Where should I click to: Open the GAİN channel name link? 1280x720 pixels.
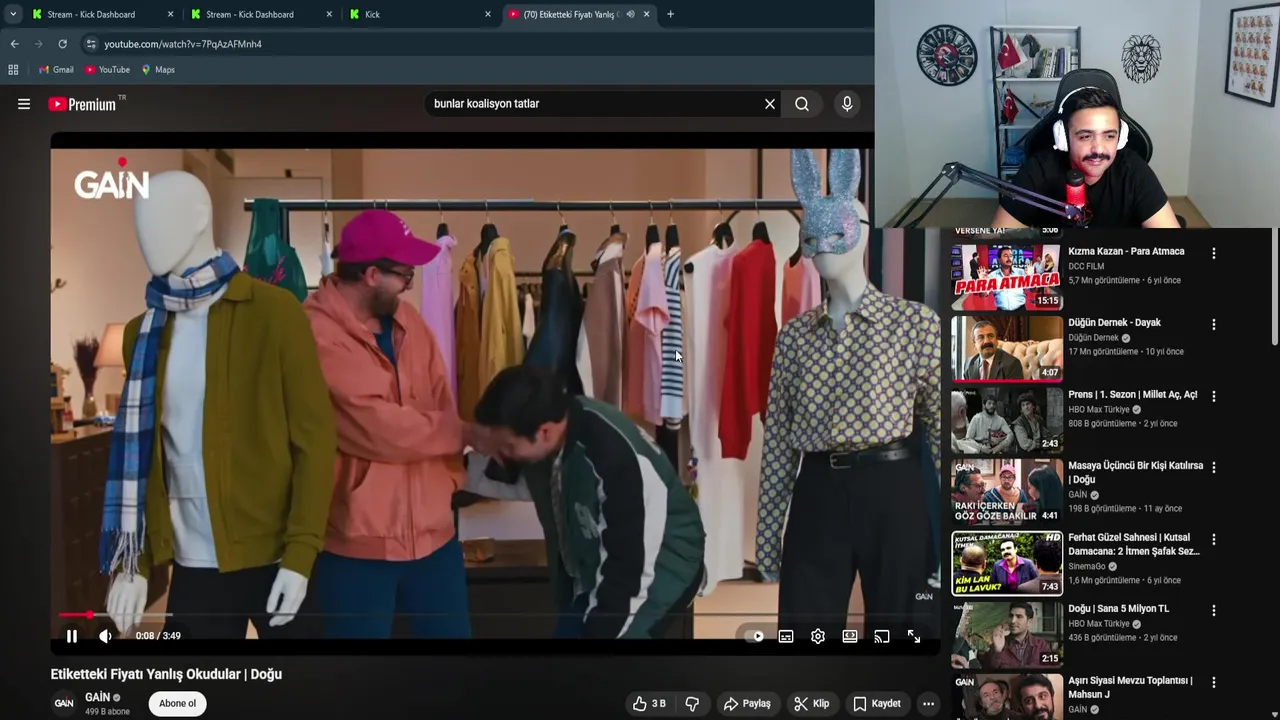click(98, 697)
